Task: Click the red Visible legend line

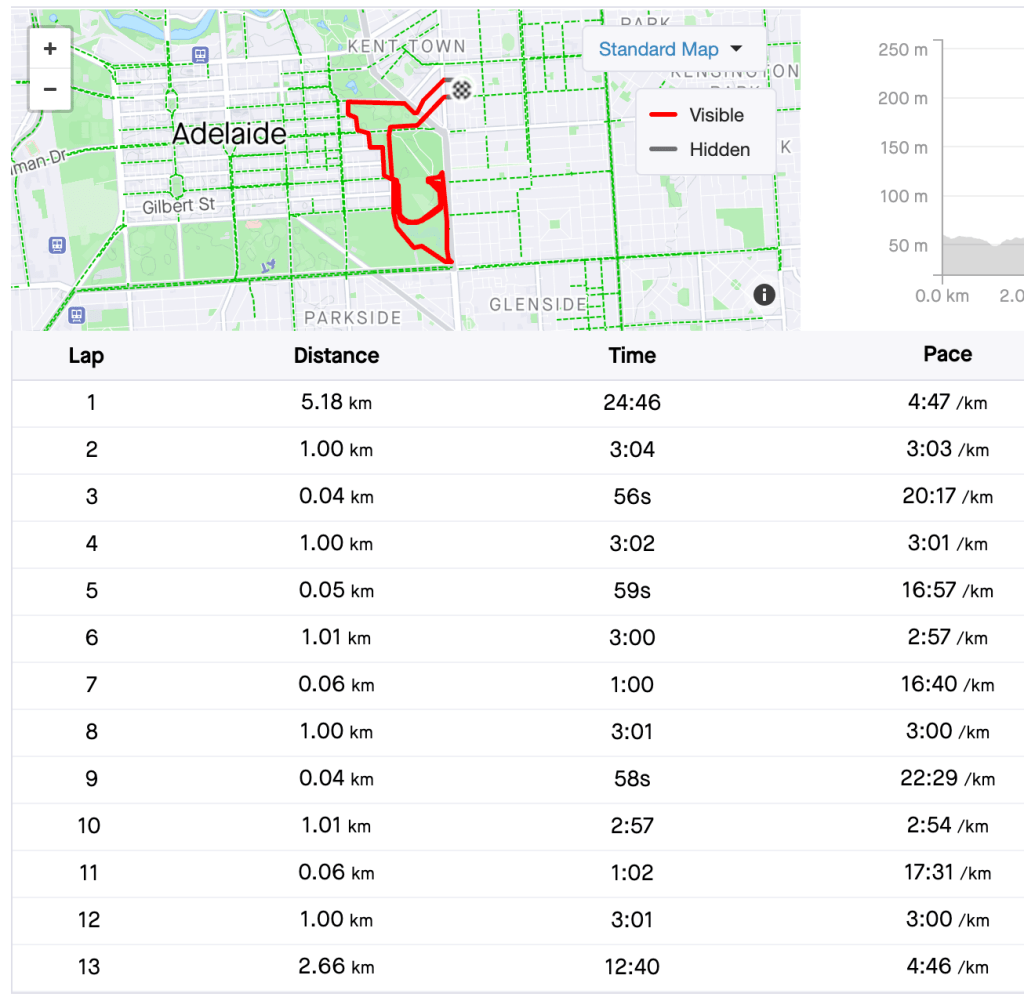Action: tap(662, 115)
